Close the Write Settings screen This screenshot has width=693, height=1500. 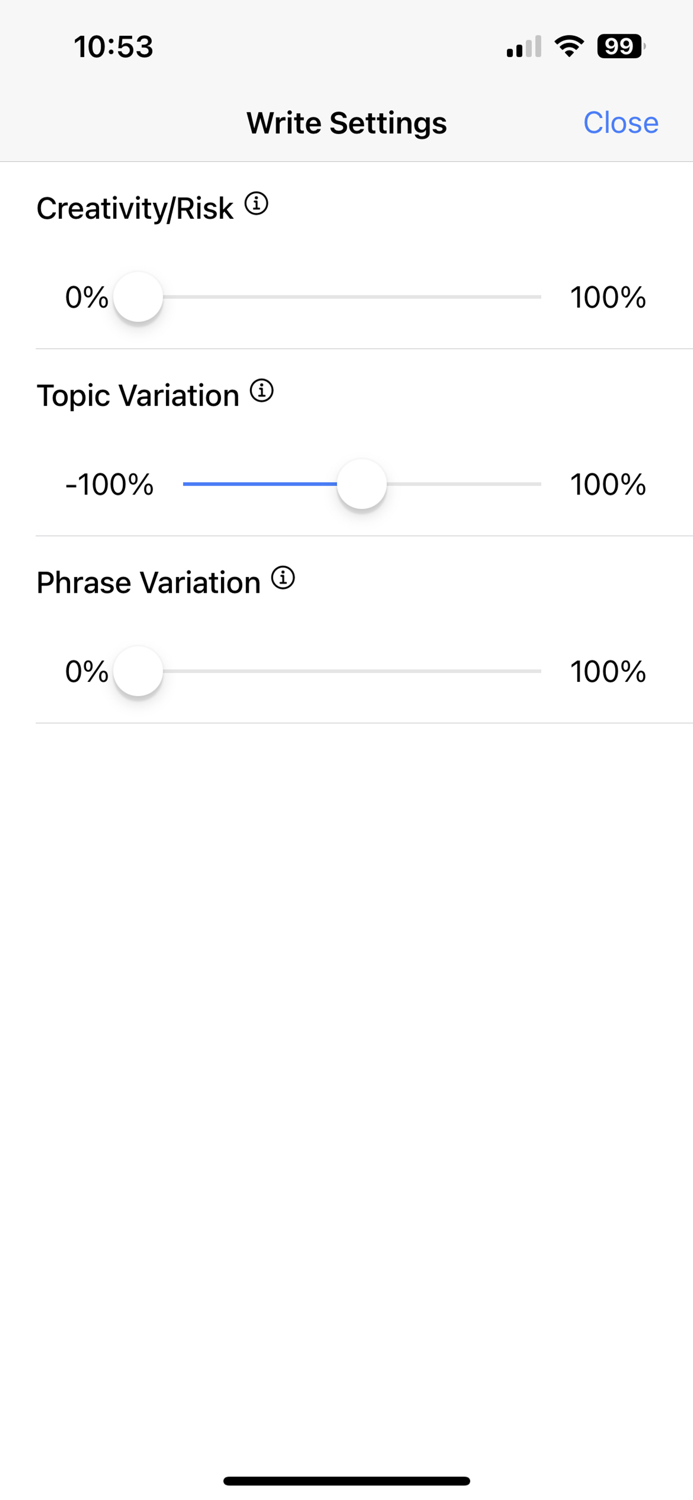(620, 122)
